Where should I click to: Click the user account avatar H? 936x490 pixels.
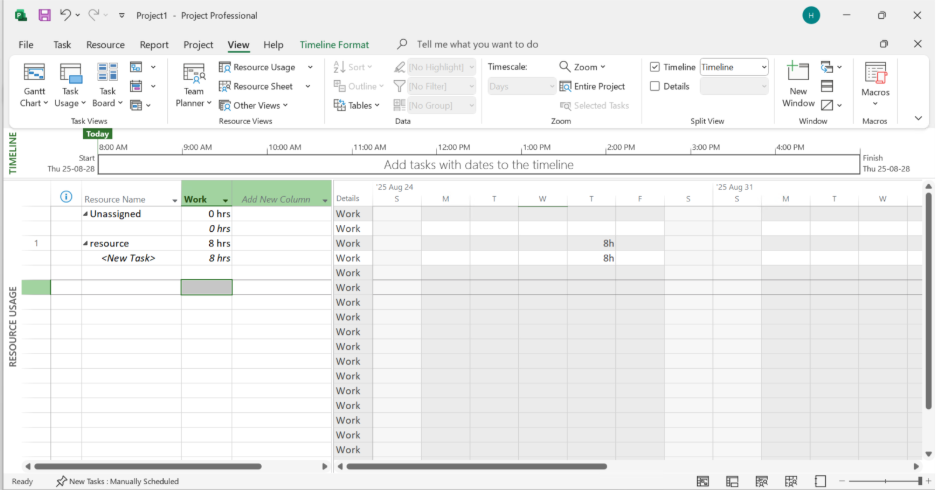[x=811, y=16]
